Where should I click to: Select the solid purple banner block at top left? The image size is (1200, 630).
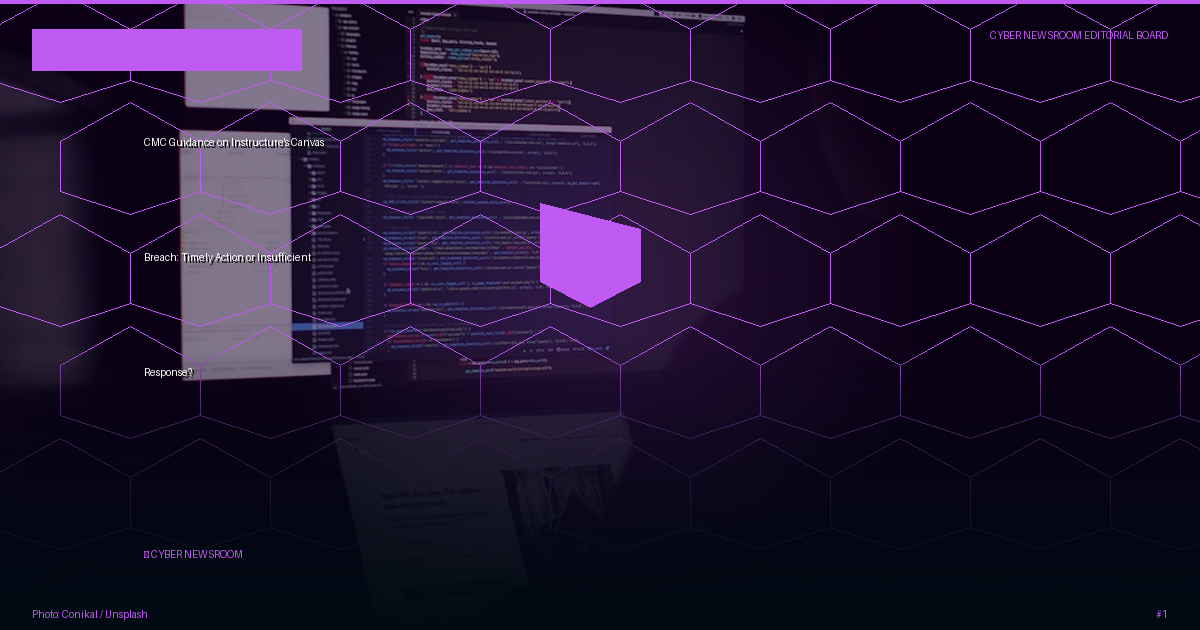(167, 50)
